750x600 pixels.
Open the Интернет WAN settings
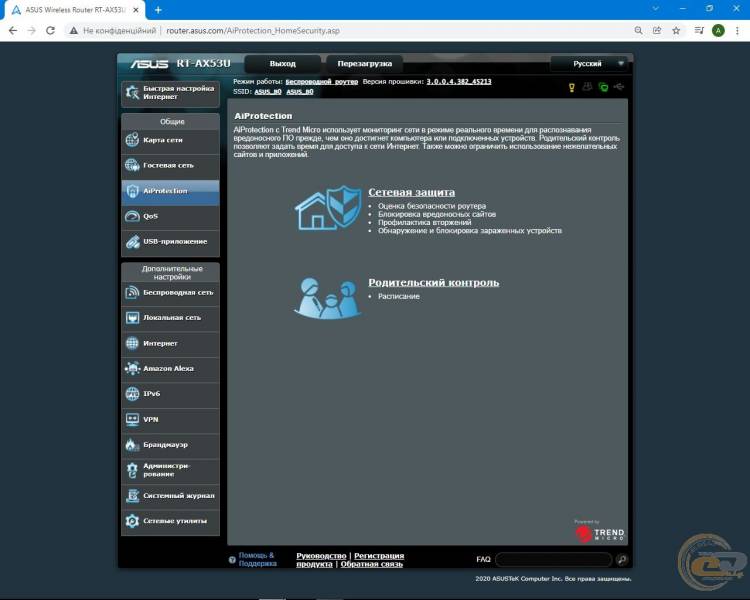point(170,343)
